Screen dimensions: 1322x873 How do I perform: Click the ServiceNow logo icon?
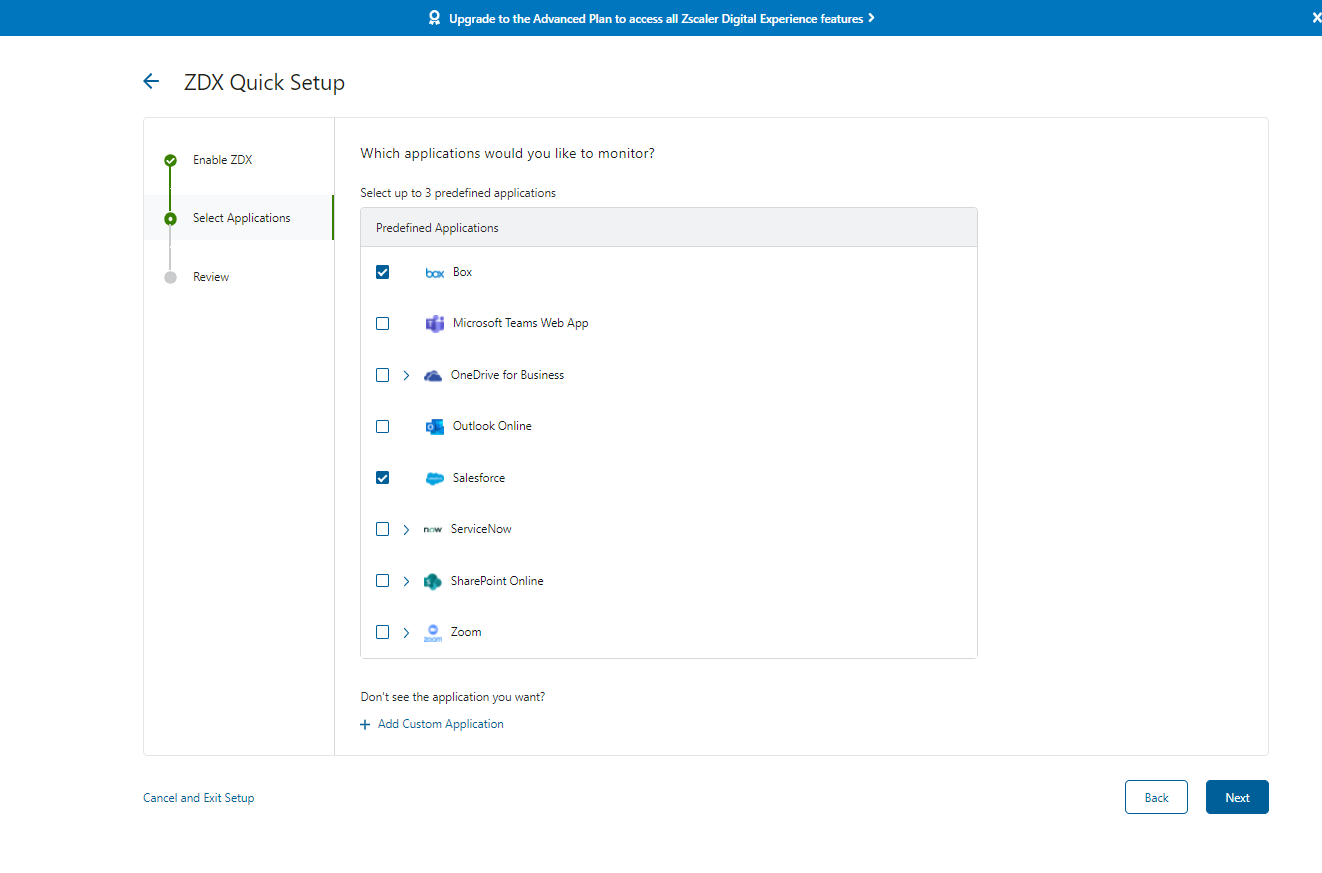pos(433,530)
